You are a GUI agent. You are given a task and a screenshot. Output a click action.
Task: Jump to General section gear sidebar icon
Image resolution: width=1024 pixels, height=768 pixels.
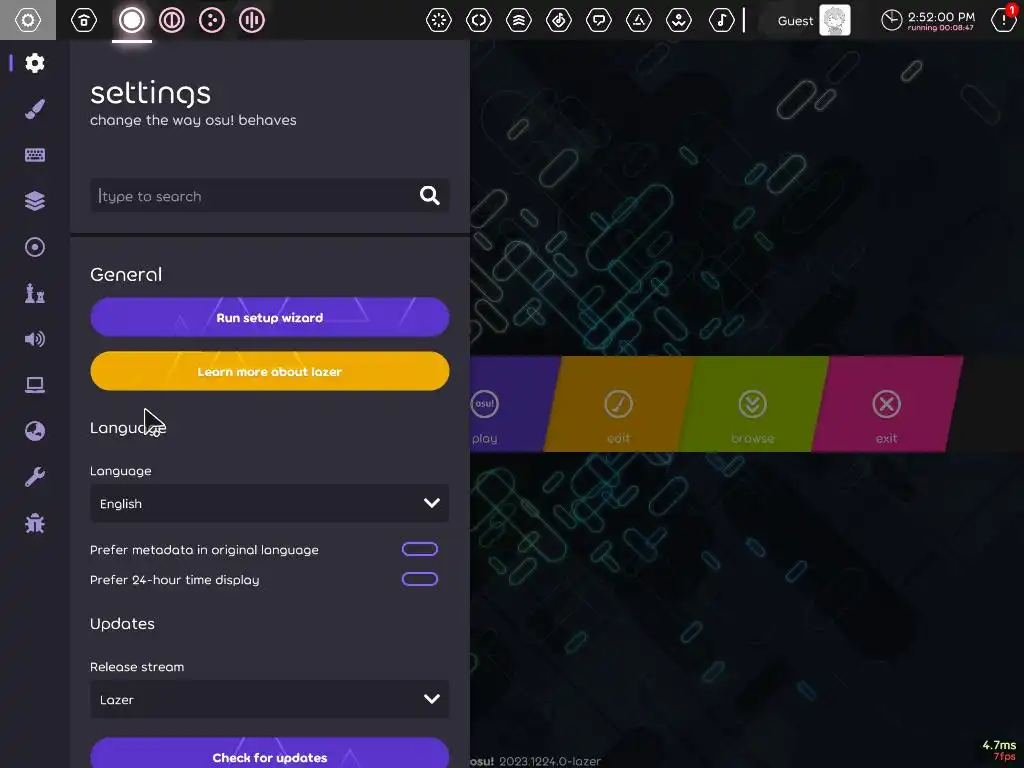click(35, 63)
